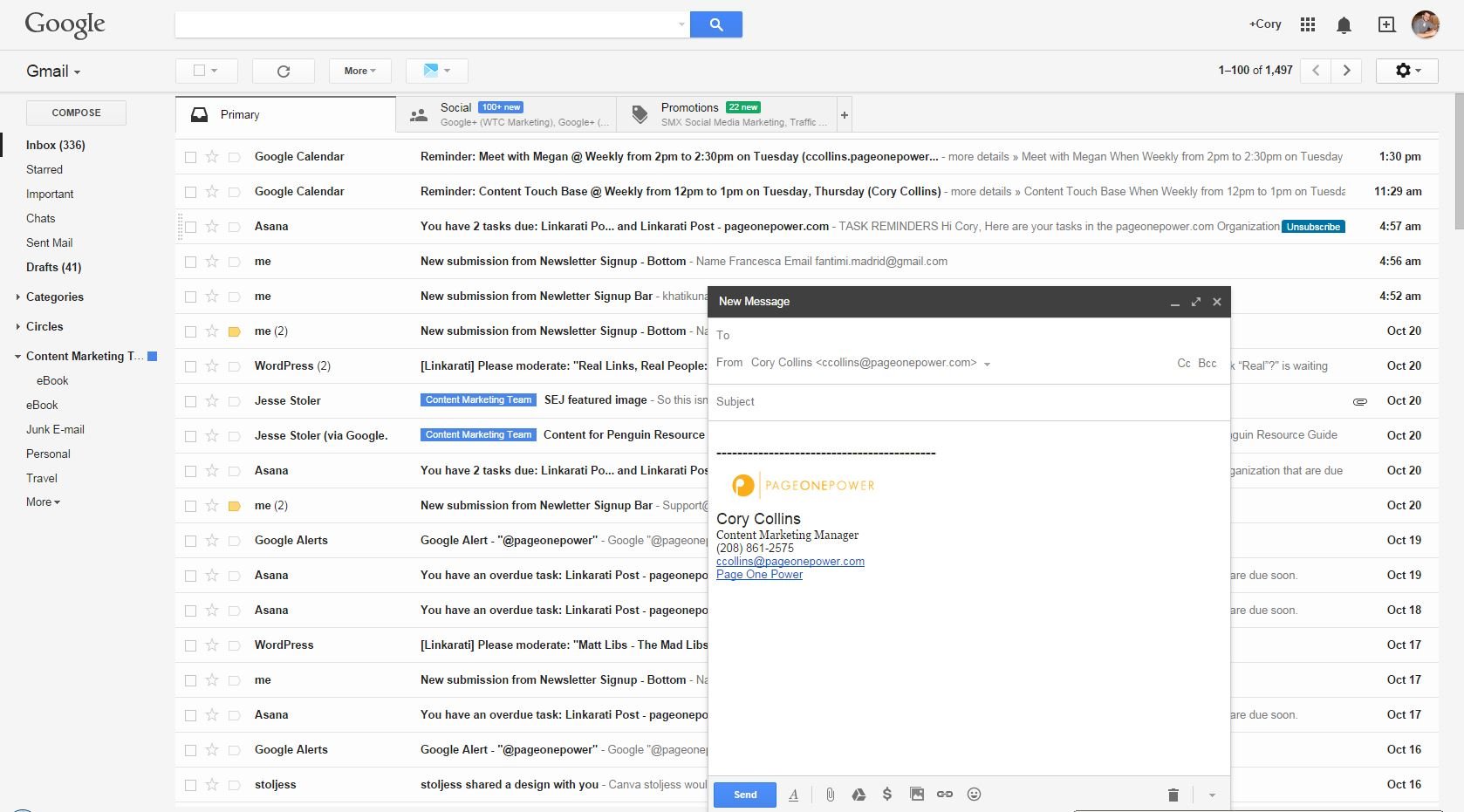Open Google apps grid launcher
The height and width of the screenshot is (812, 1464).
point(1307,24)
